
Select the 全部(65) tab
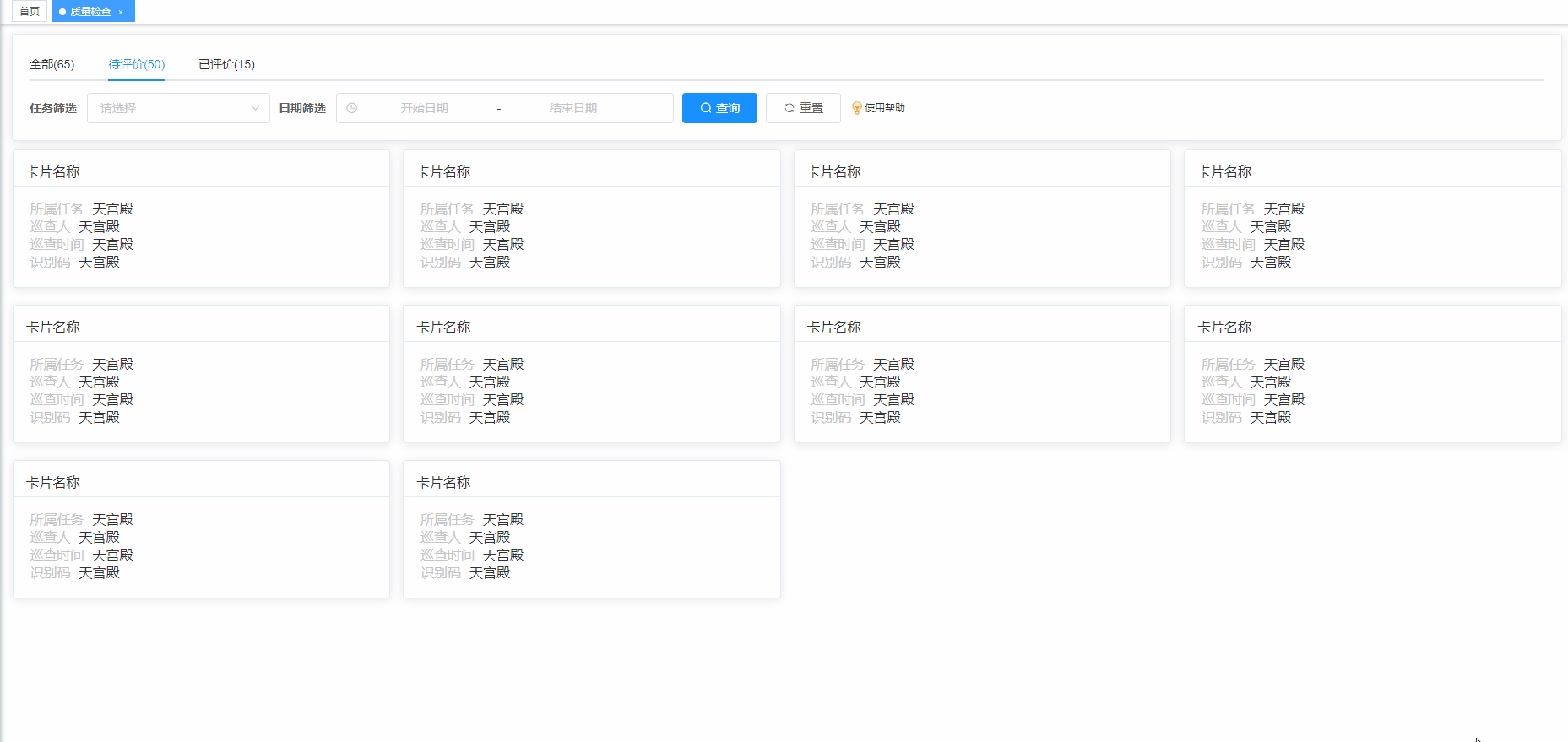[x=52, y=64]
